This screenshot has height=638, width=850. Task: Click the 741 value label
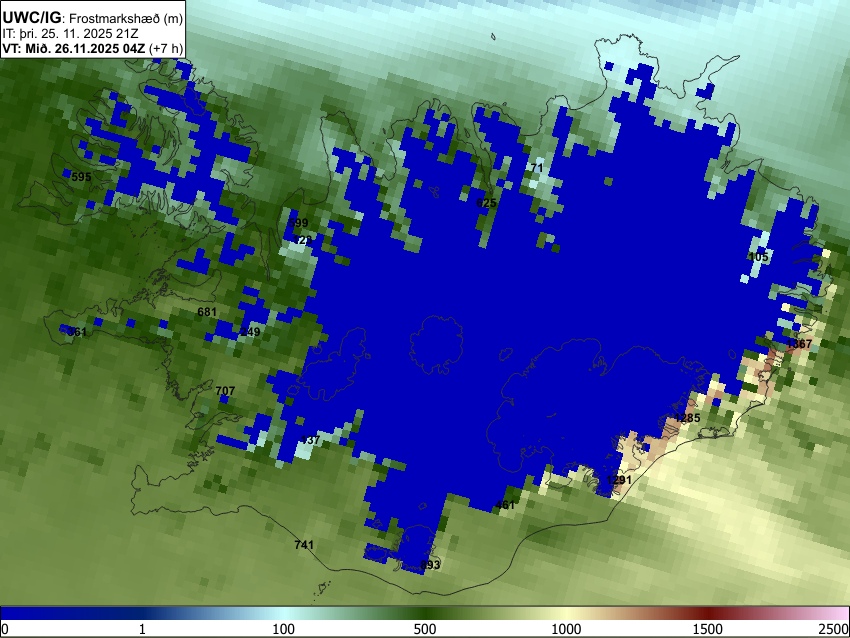point(304,545)
